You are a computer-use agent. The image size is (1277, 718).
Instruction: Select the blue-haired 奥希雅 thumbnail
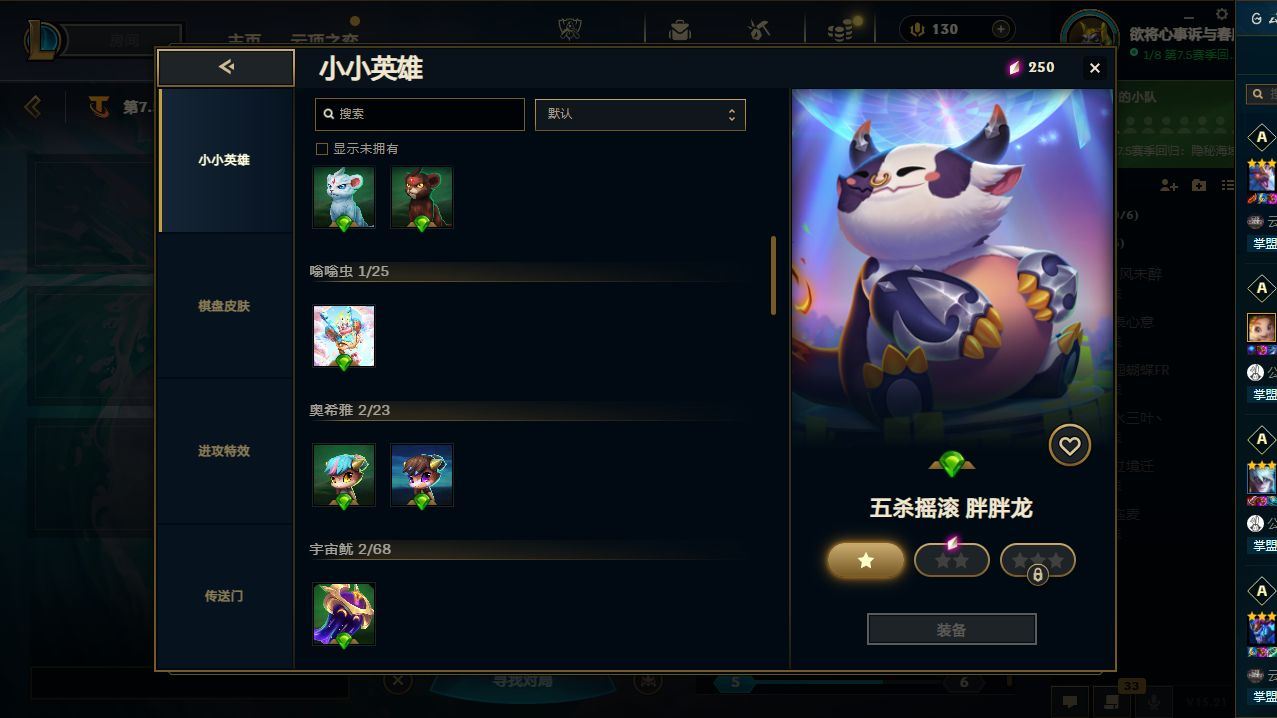[343, 475]
